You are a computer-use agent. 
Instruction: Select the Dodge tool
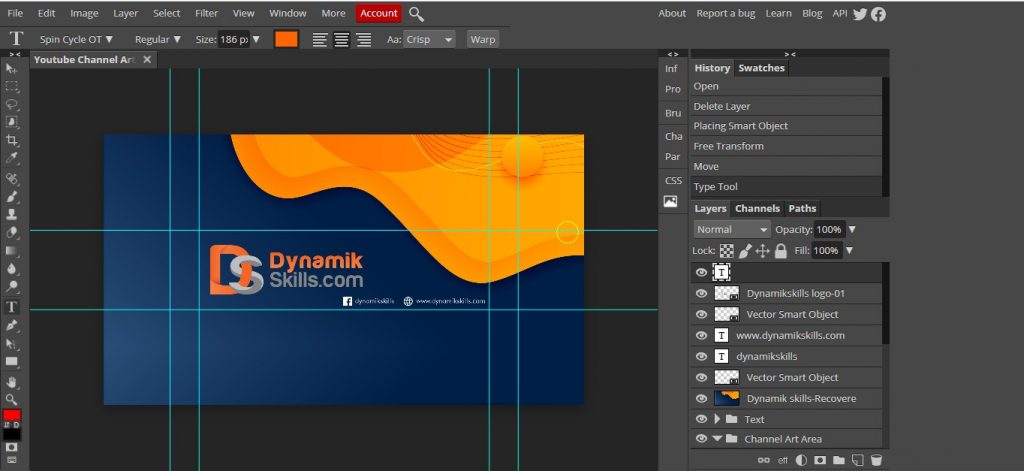(x=12, y=286)
